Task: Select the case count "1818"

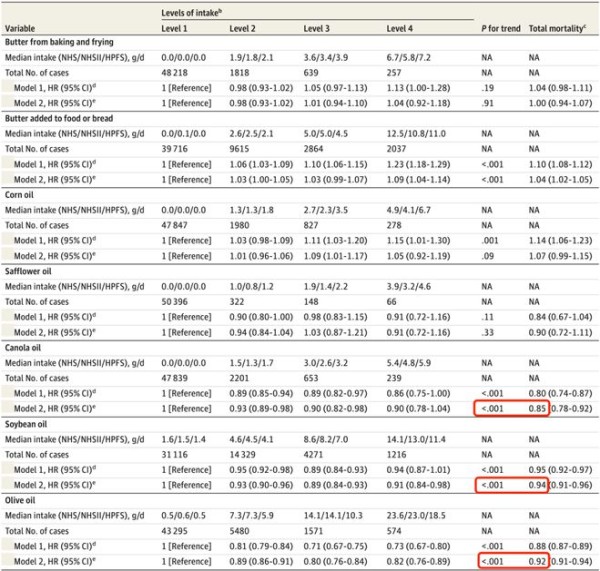Action: [239, 73]
